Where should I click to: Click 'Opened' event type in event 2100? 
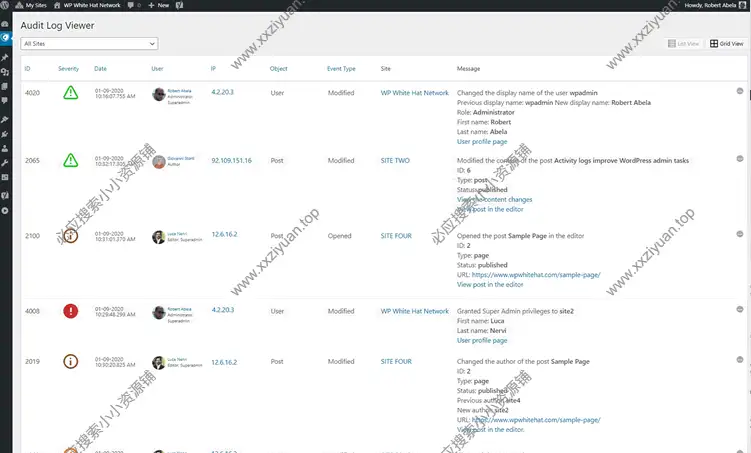[340, 236]
